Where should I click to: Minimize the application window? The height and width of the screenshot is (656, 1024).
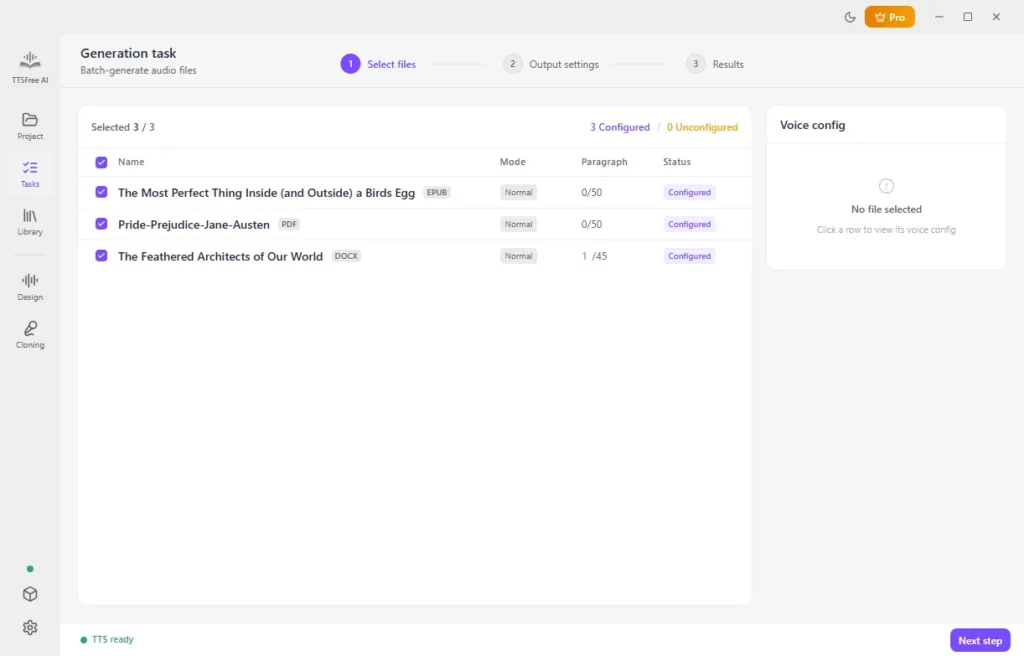coord(939,17)
